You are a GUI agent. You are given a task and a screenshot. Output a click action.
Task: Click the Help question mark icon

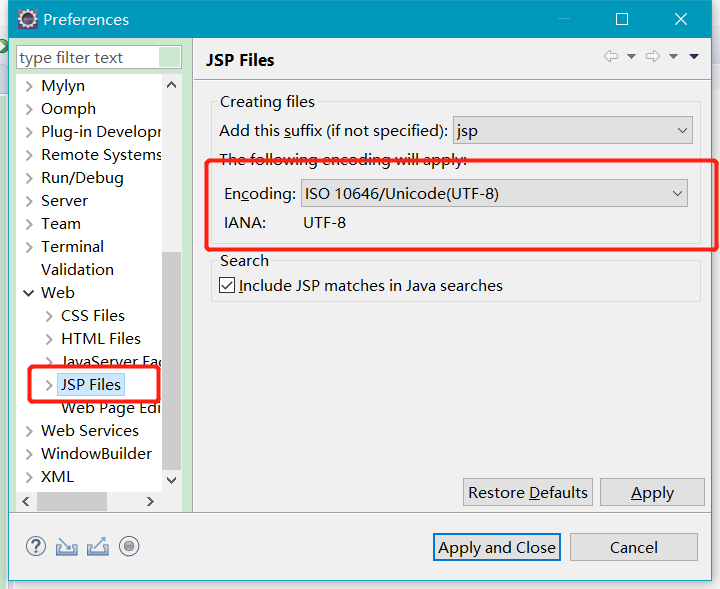point(36,546)
